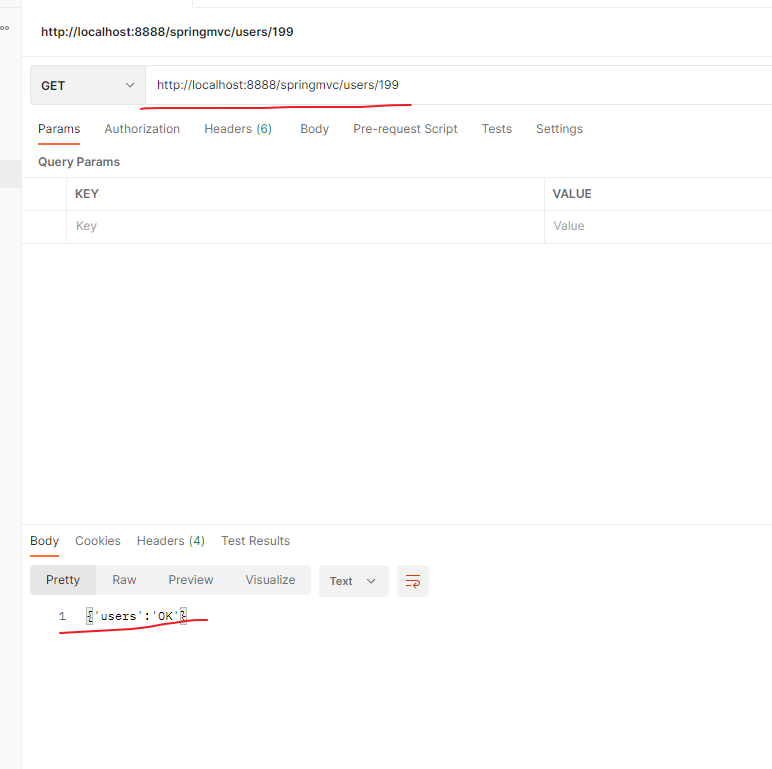Select the Raw response view

[x=124, y=580]
